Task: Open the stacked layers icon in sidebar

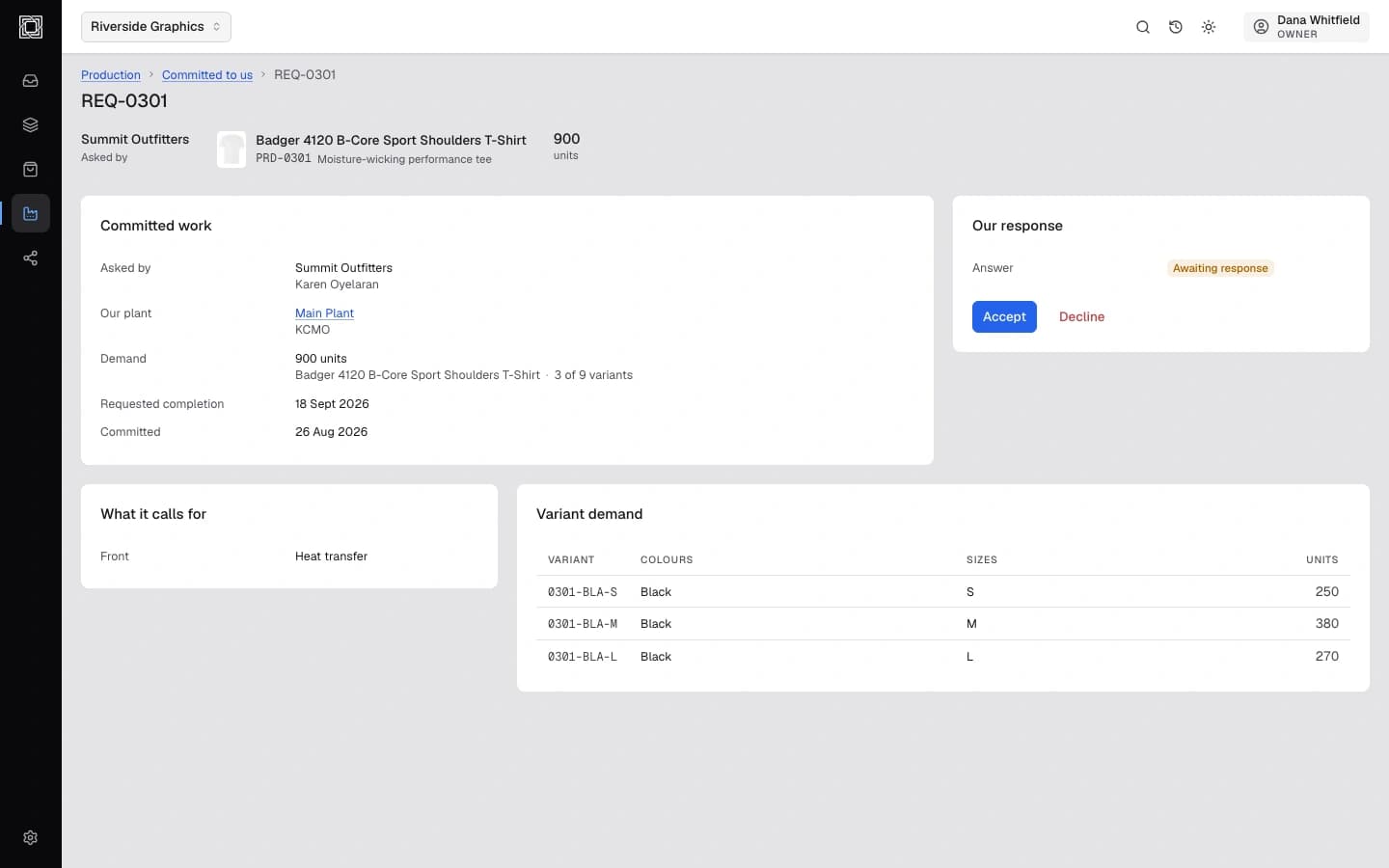Action: 31,125
